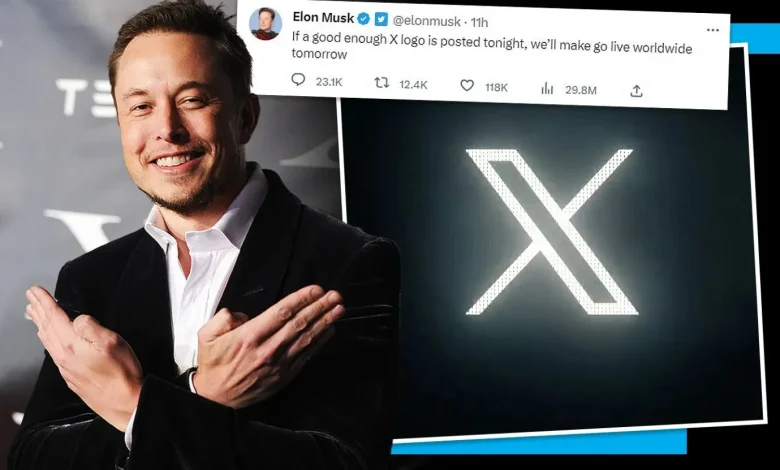Click the 29.8M views count
This screenshot has height=470, width=780.
(x=581, y=90)
